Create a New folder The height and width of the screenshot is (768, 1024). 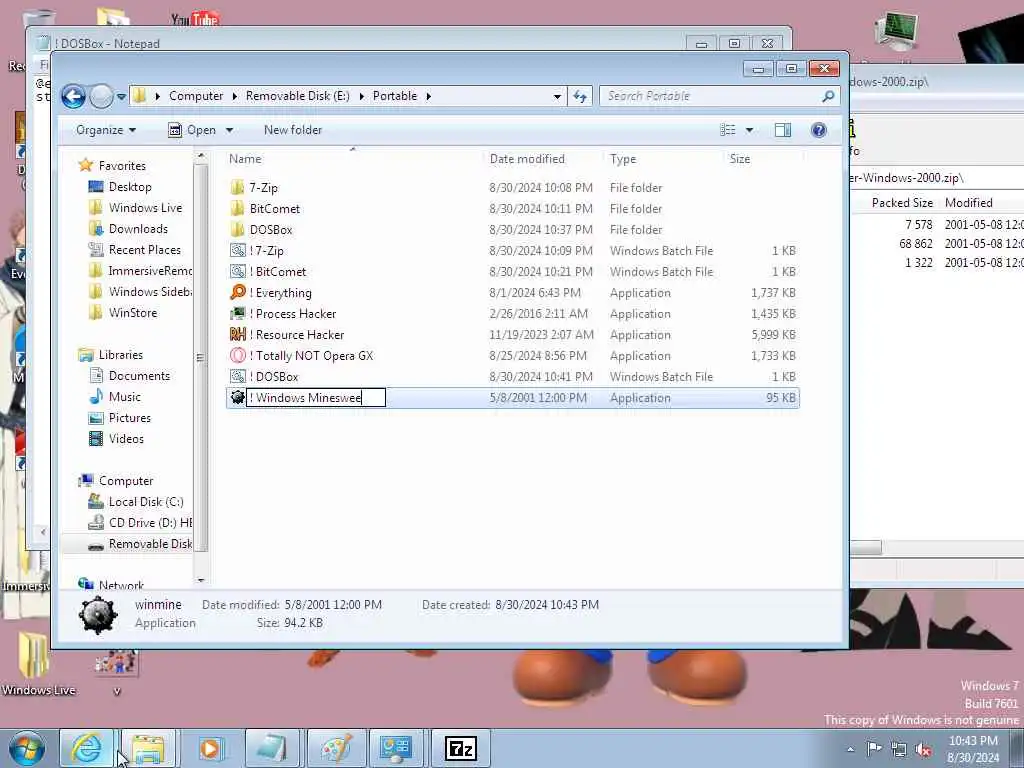click(293, 130)
